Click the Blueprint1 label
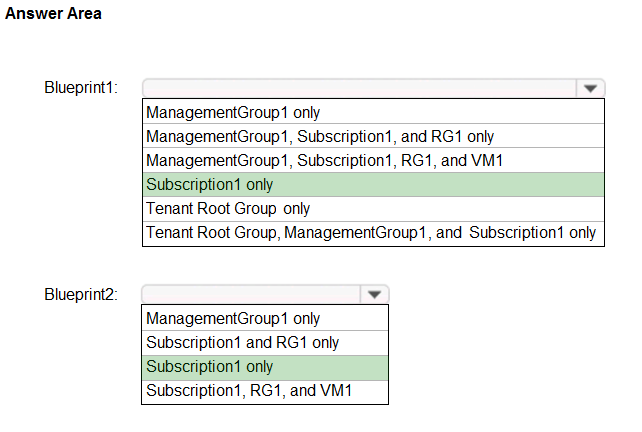The image size is (642, 432). pos(81,88)
